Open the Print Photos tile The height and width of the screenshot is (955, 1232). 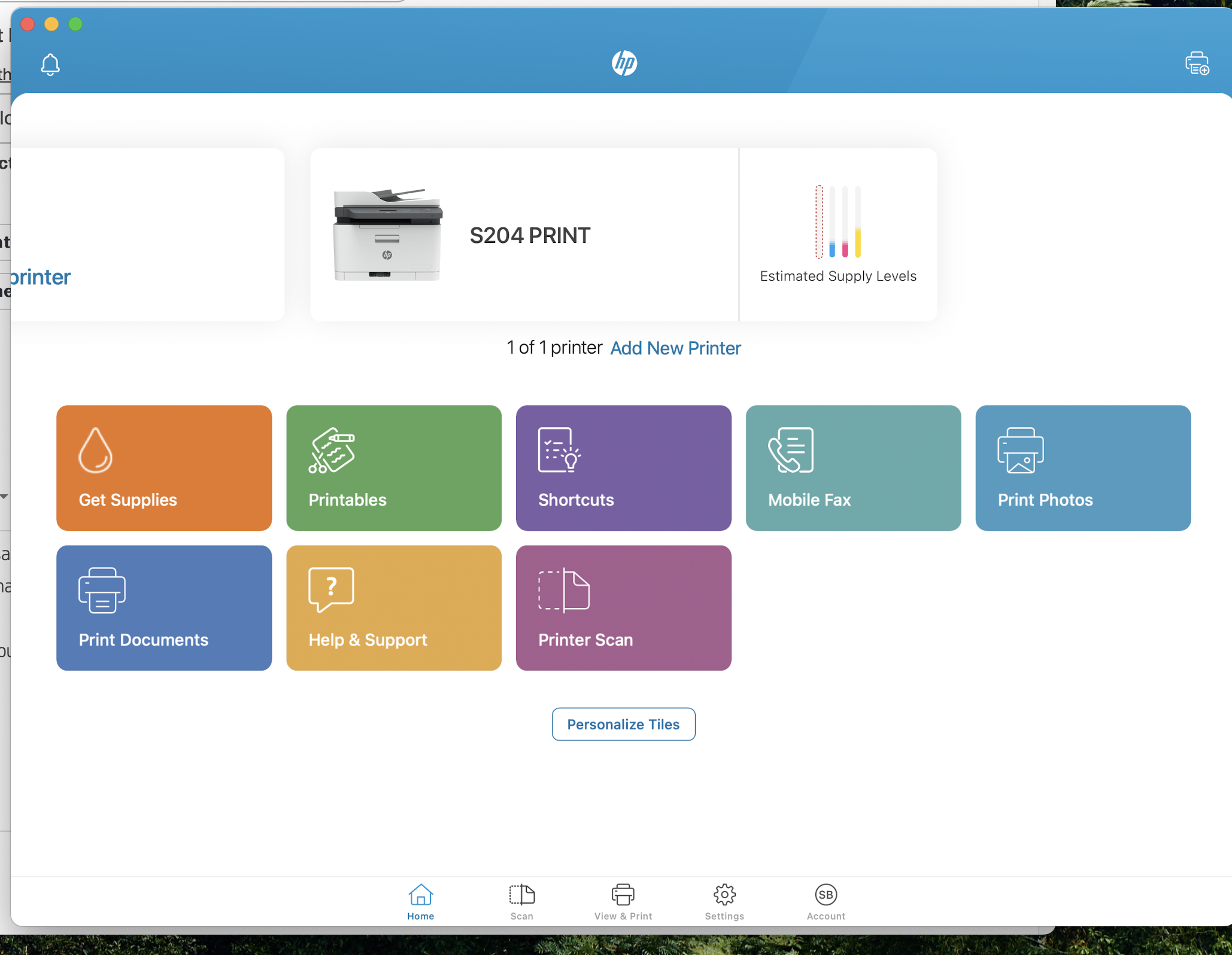click(x=1083, y=468)
